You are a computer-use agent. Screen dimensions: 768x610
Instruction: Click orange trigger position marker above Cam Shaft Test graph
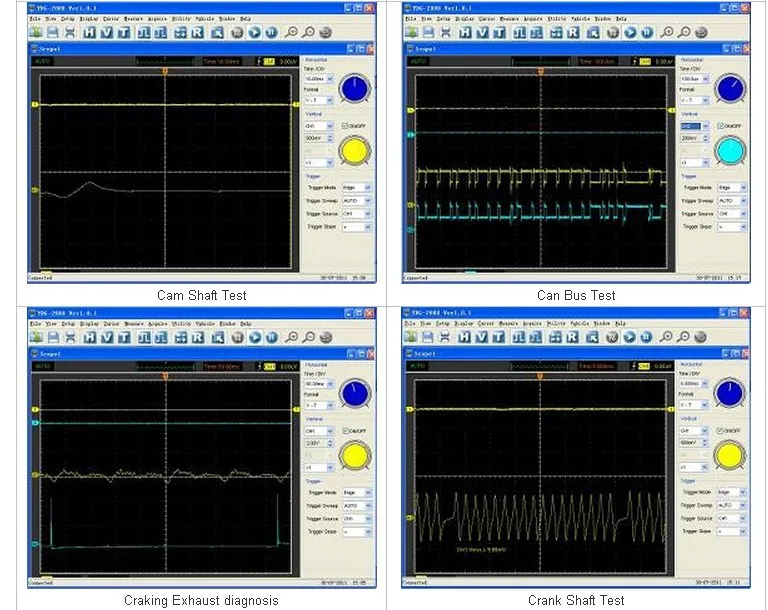pyautogui.click(x=165, y=72)
